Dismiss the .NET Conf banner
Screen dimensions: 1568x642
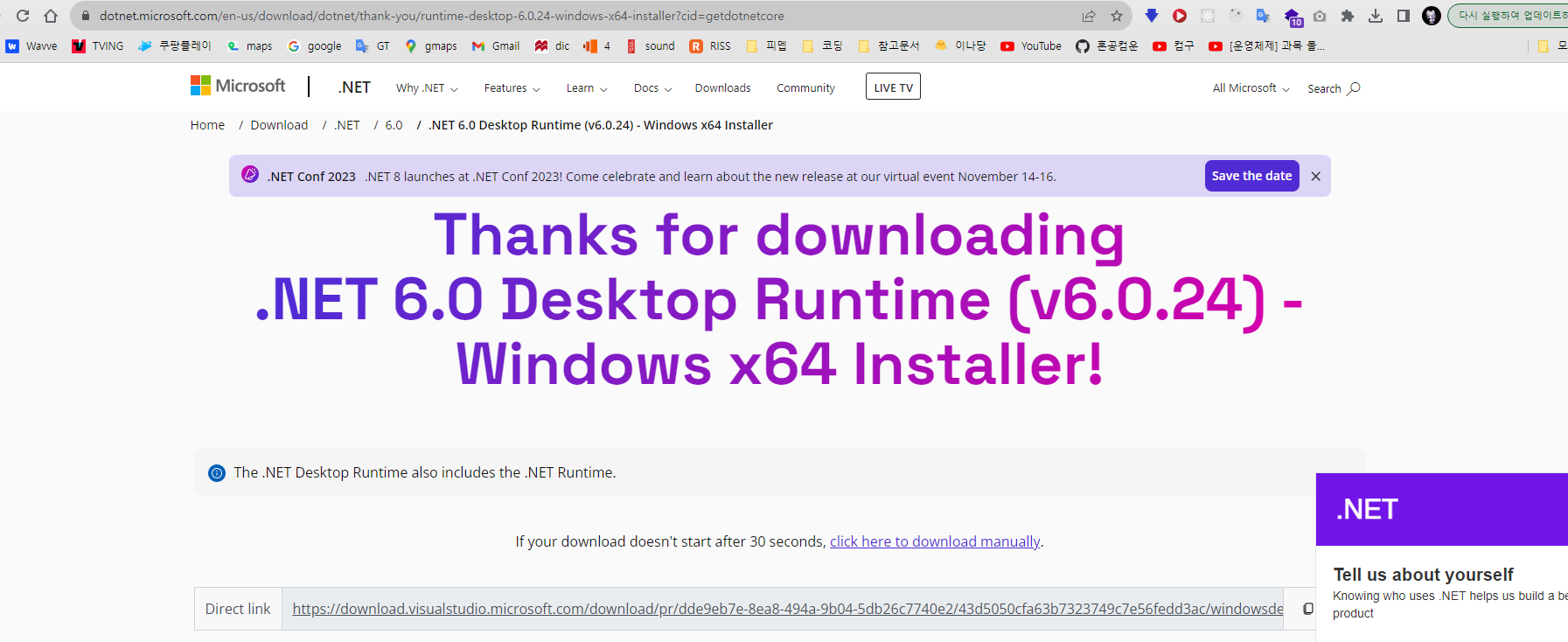pyautogui.click(x=1315, y=177)
